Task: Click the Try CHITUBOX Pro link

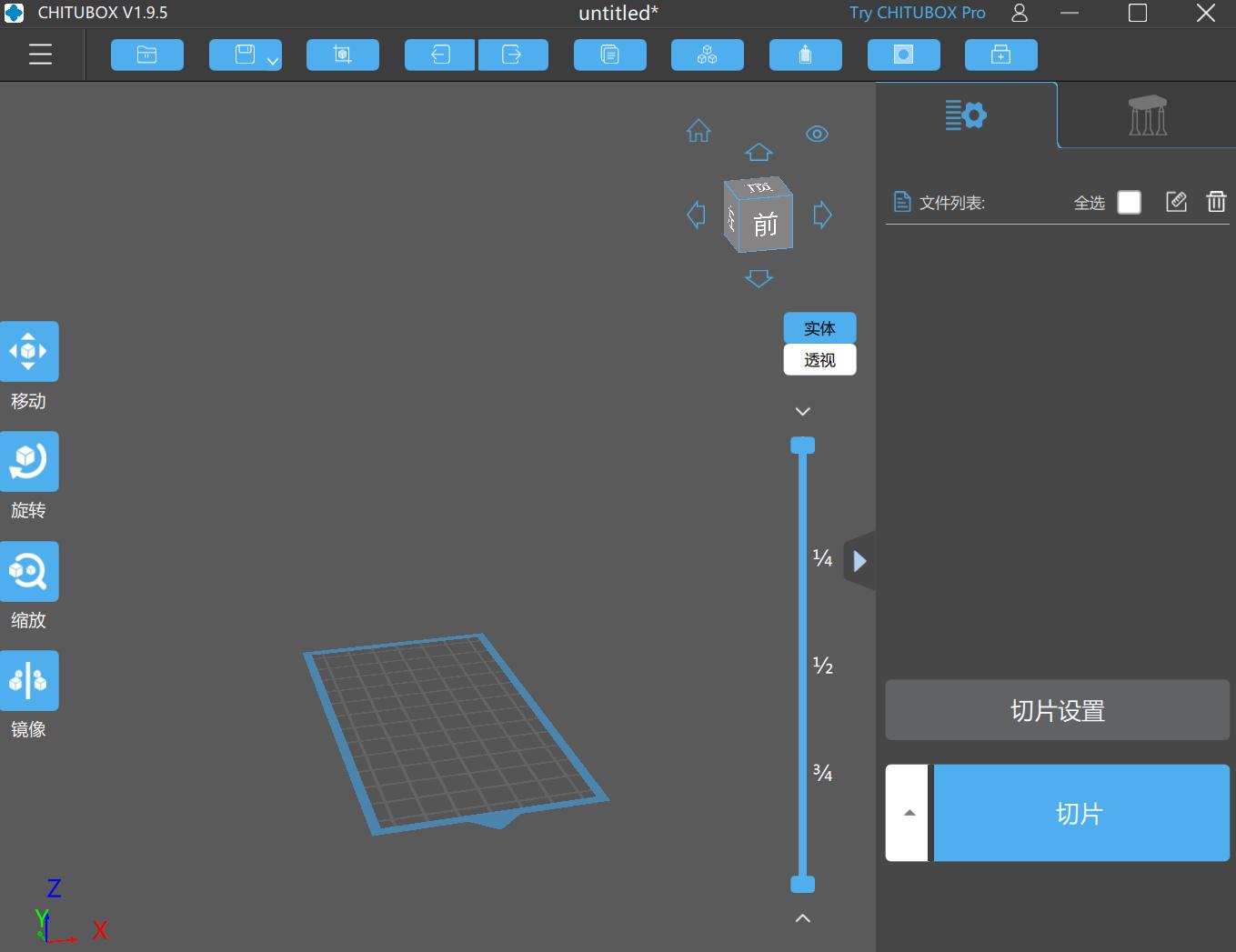Action: point(917,13)
